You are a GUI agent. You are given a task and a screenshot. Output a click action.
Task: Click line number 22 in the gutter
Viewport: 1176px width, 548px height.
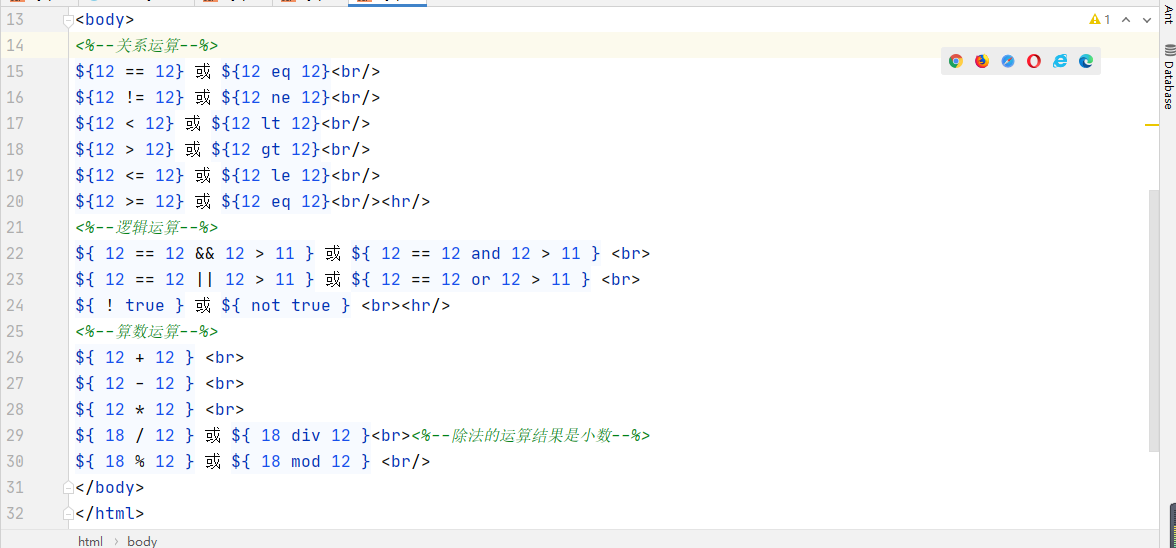tap(15, 253)
